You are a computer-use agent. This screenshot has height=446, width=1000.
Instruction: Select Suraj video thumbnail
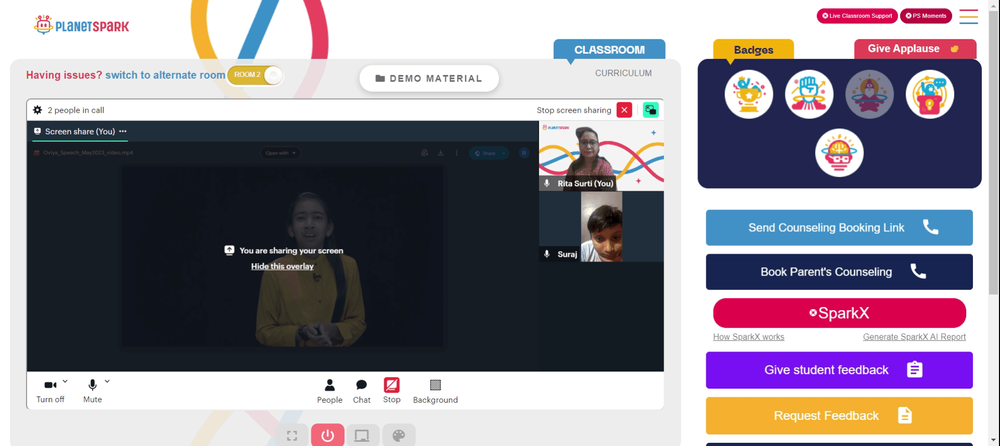[x=601, y=227]
